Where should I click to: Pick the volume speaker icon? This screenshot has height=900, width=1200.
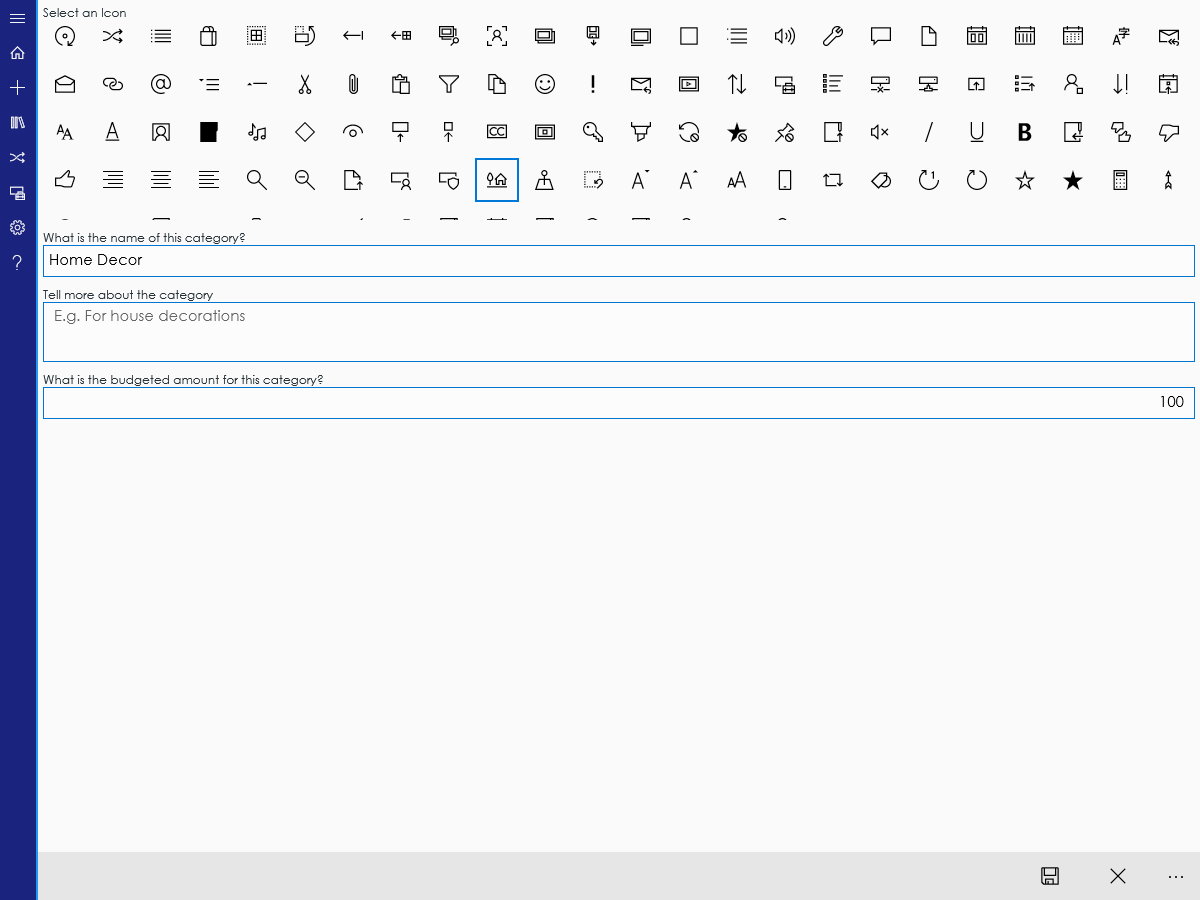pos(785,36)
